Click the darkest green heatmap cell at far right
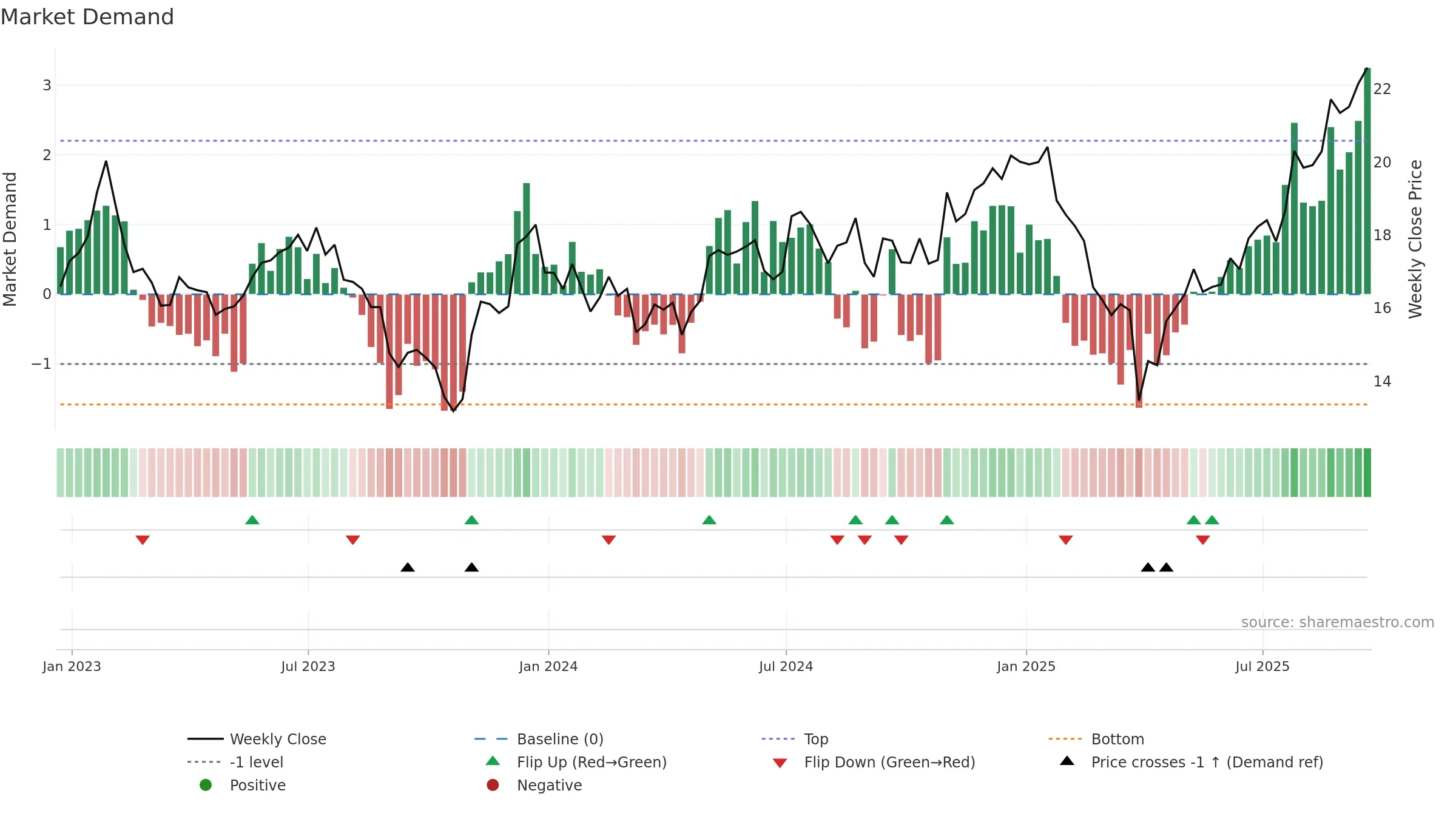 (x=1367, y=473)
